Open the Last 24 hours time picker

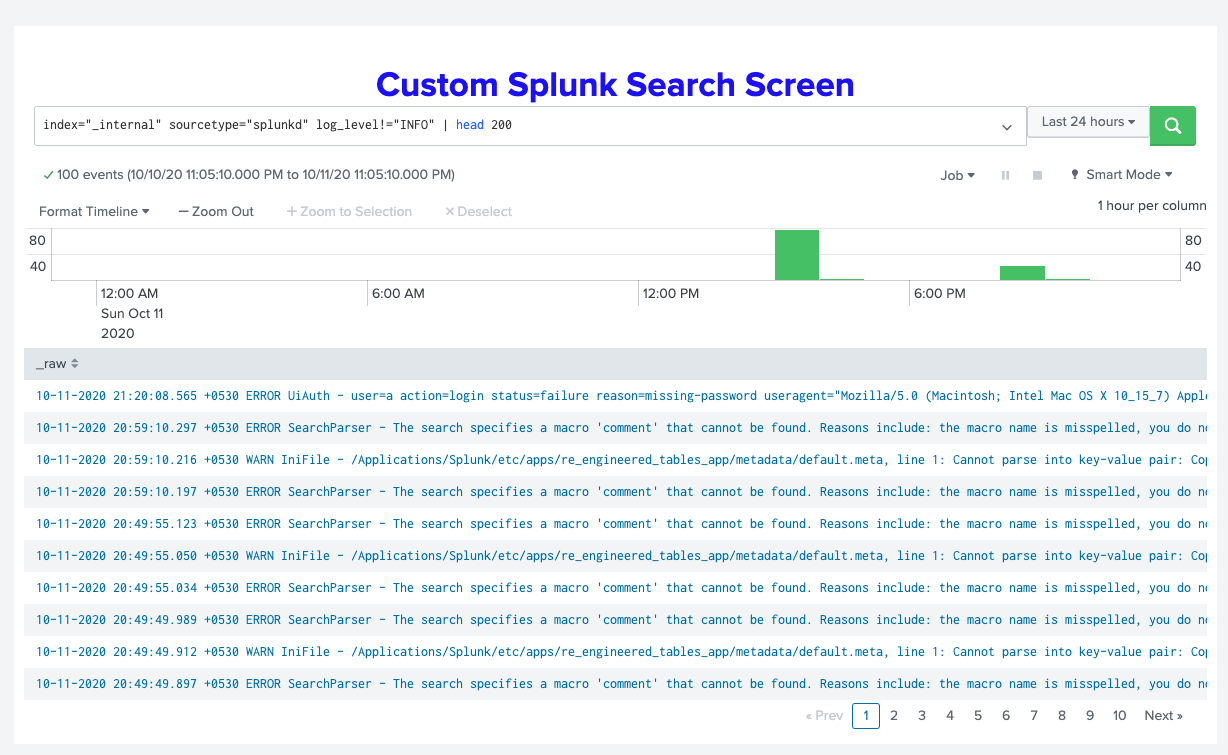point(1088,122)
